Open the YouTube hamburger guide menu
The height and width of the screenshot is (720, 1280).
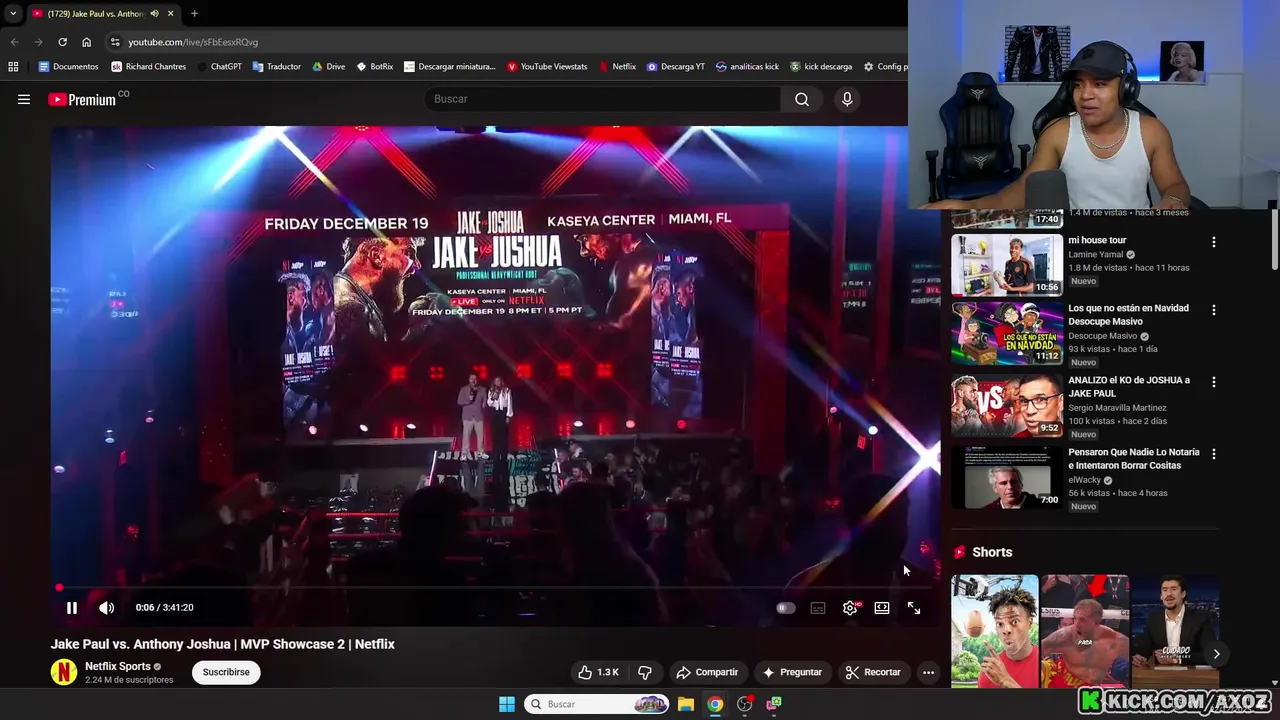24,99
